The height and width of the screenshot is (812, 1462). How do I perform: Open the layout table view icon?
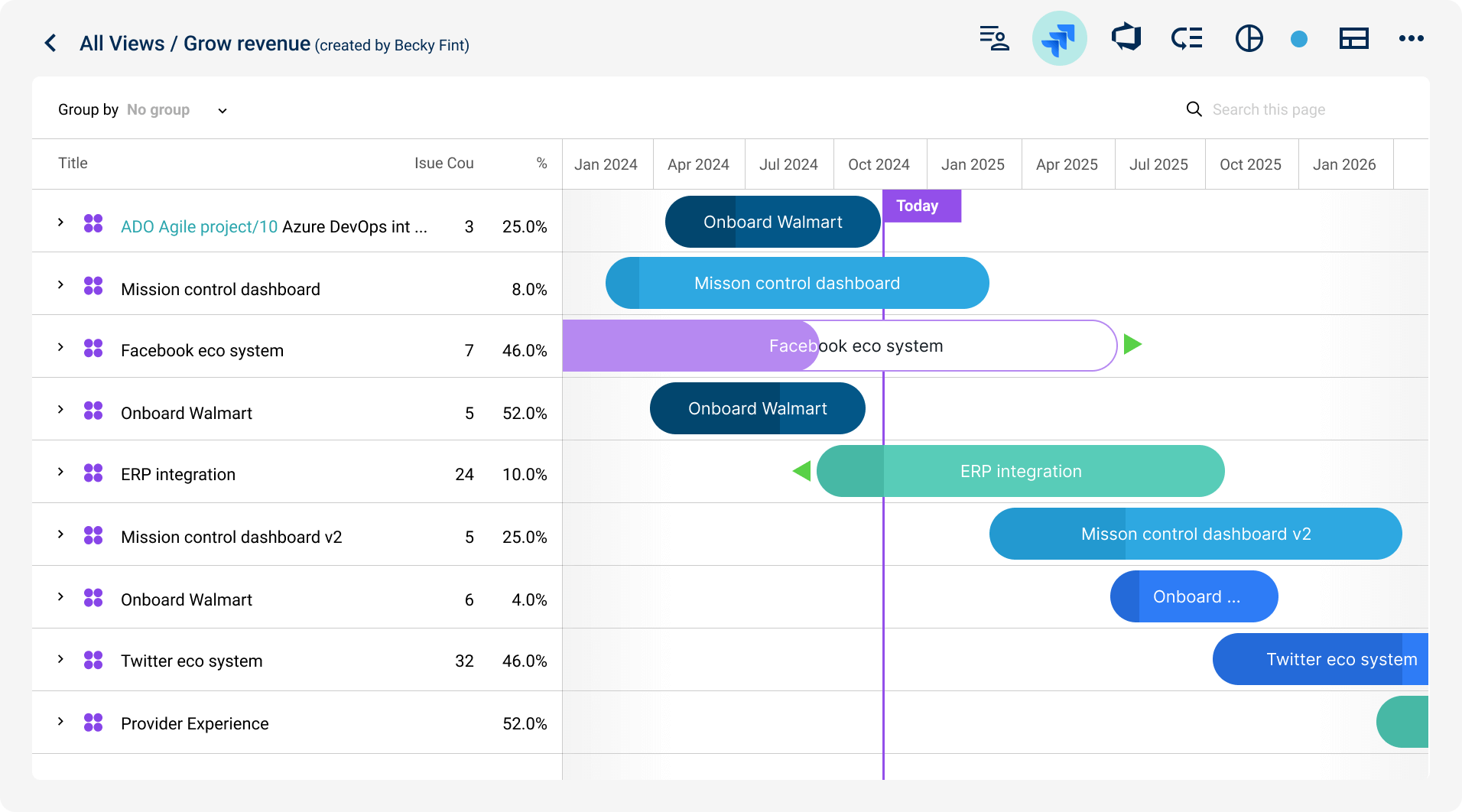[x=1353, y=38]
